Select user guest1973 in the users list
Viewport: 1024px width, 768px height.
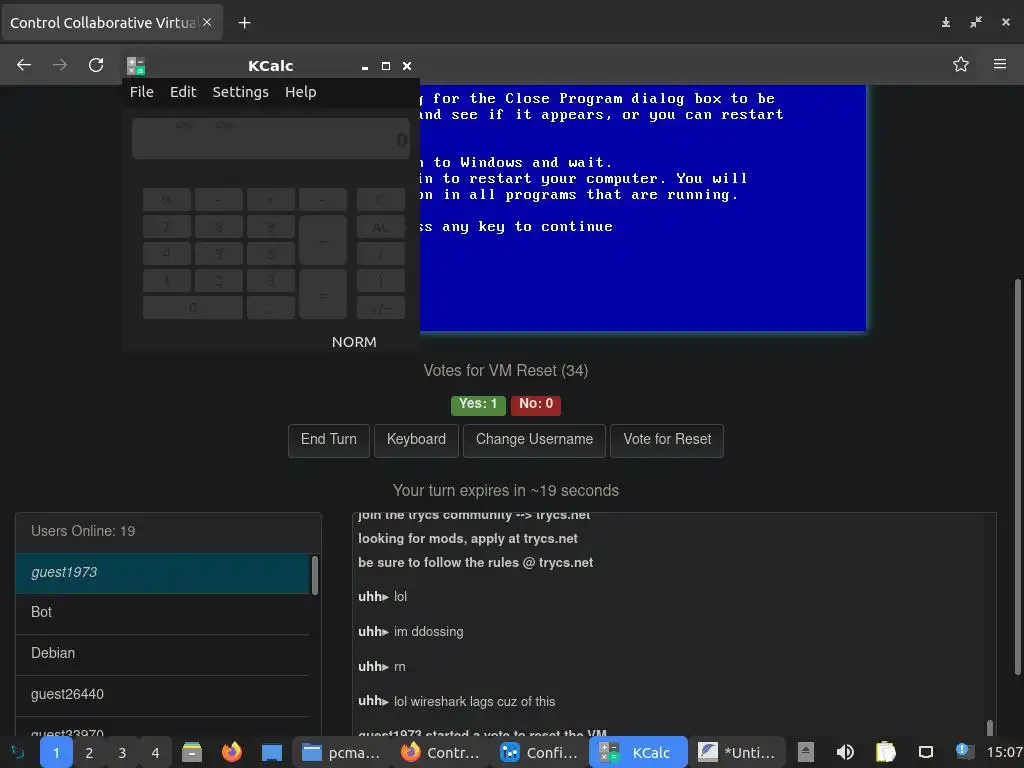162,573
